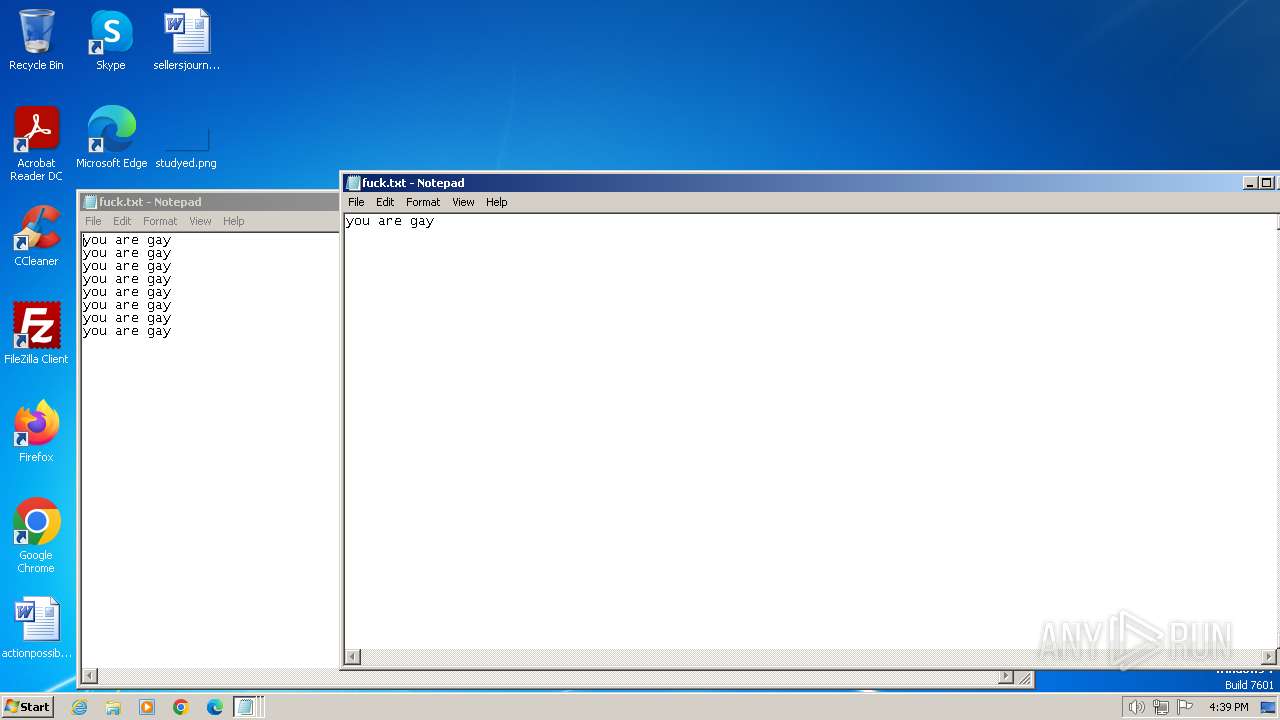The width and height of the screenshot is (1280, 720).
Task: Open Internet Explorer from the taskbar
Action: (x=79, y=707)
